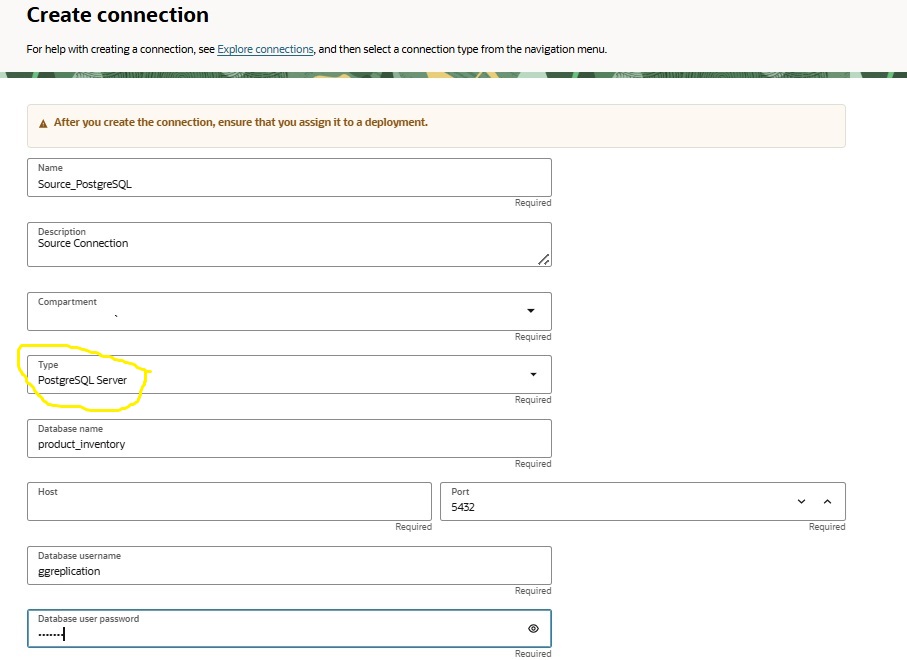
Task: Click the Port field showing 5432
Action: coord(643,502)
